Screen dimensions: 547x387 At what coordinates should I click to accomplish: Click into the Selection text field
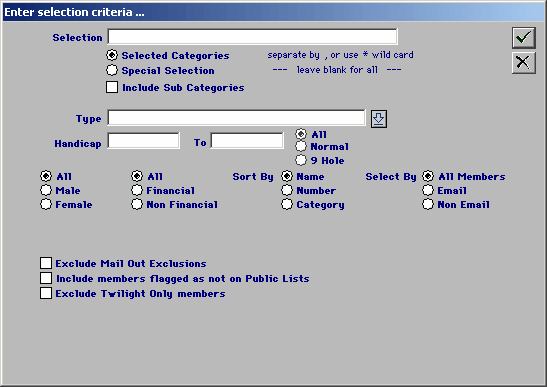[252, 37]
